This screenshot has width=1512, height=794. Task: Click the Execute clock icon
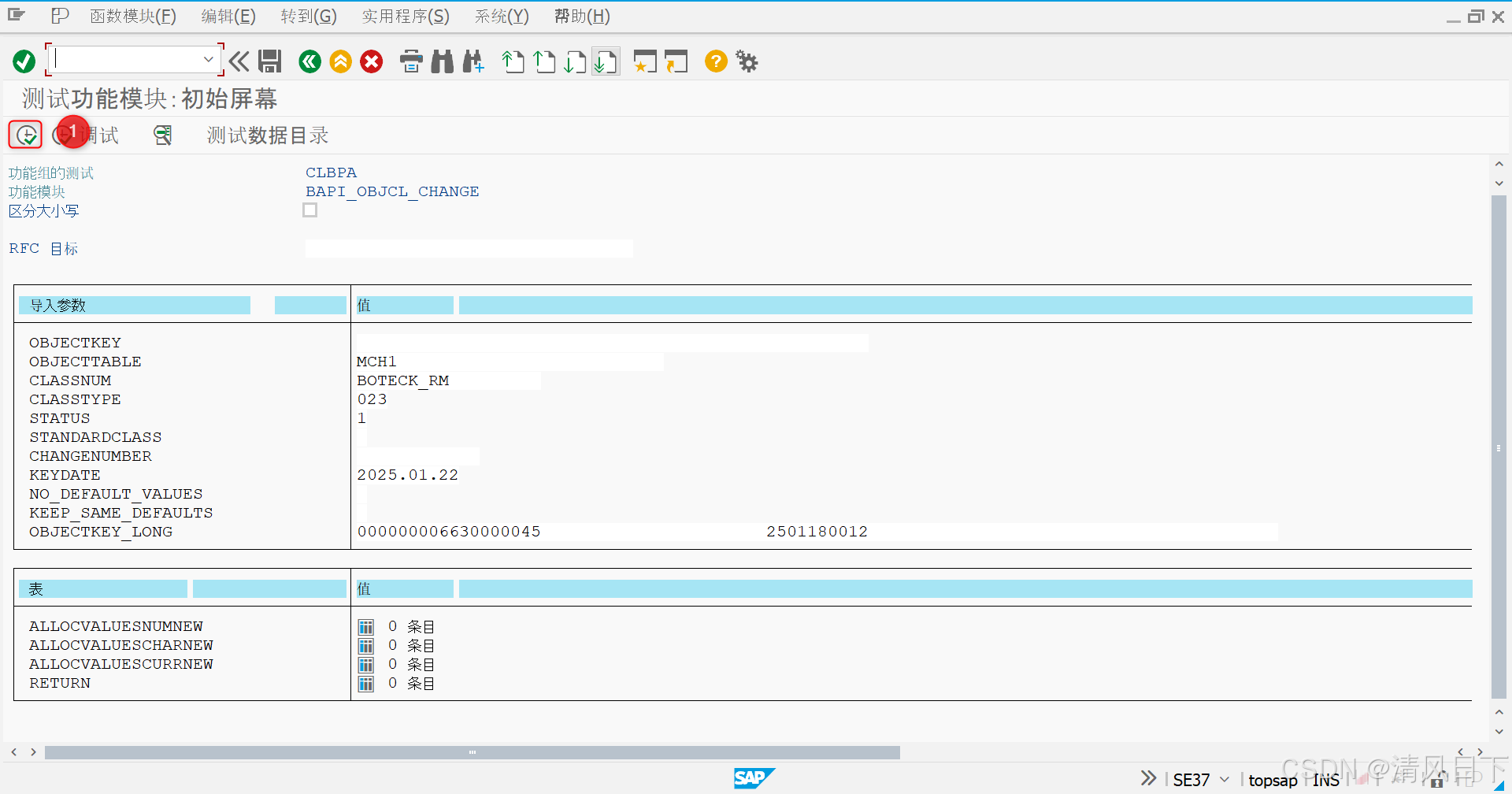(x=26, y=135)
